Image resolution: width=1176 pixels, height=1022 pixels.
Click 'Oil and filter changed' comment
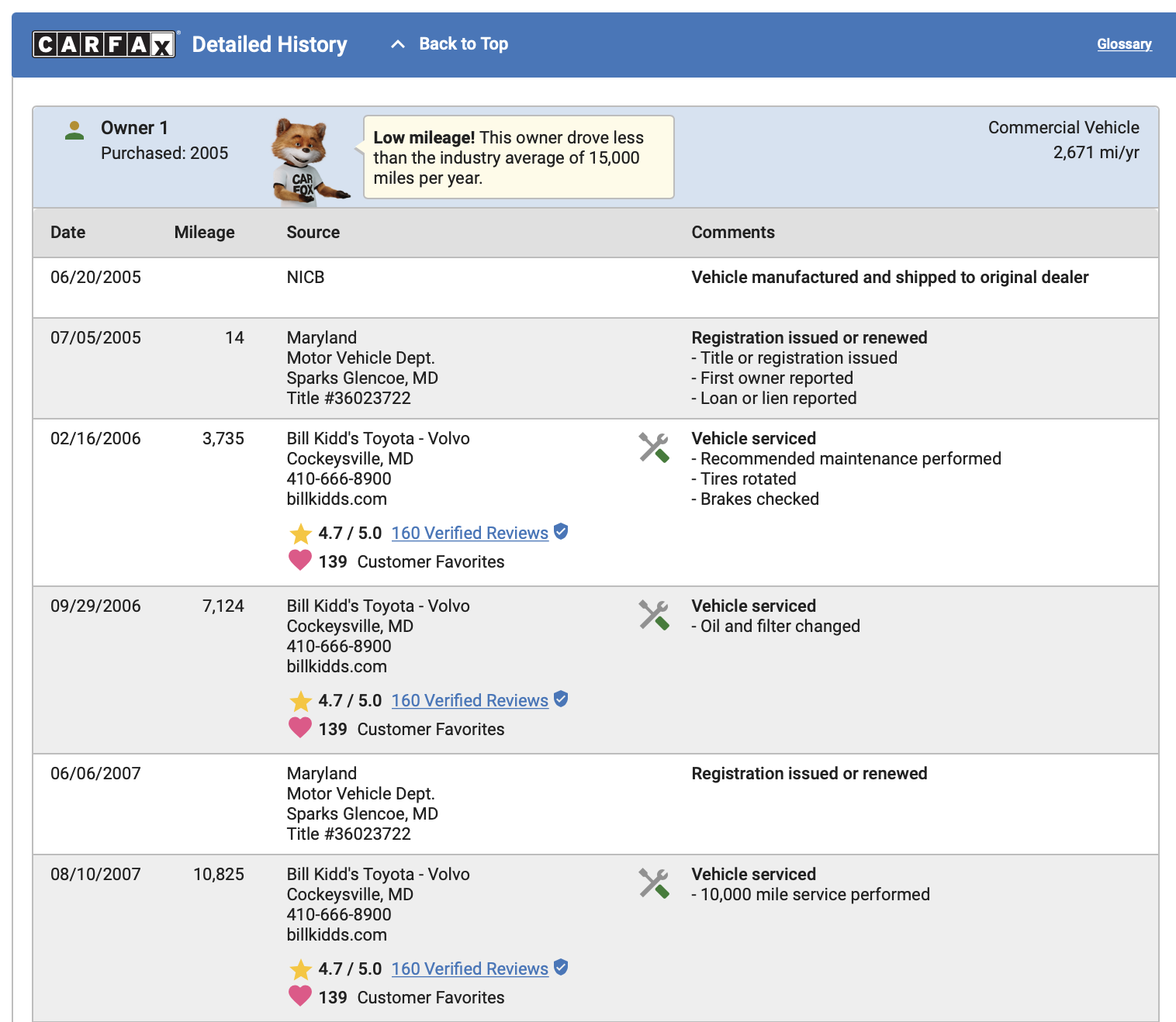(x=776, y=627)
